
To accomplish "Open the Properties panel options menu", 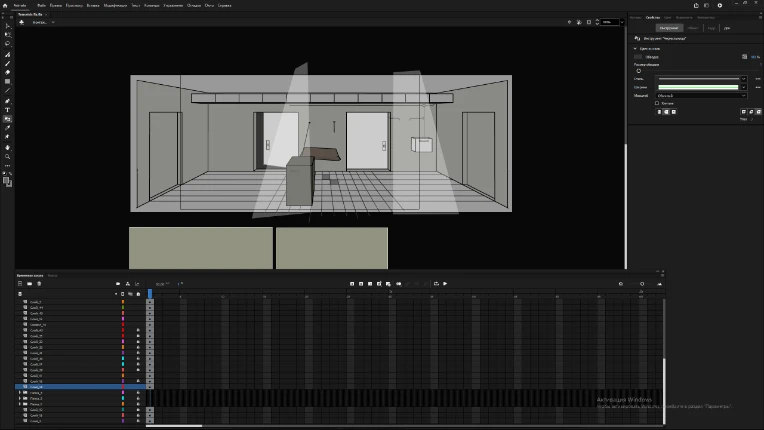I will click(760, 17).
